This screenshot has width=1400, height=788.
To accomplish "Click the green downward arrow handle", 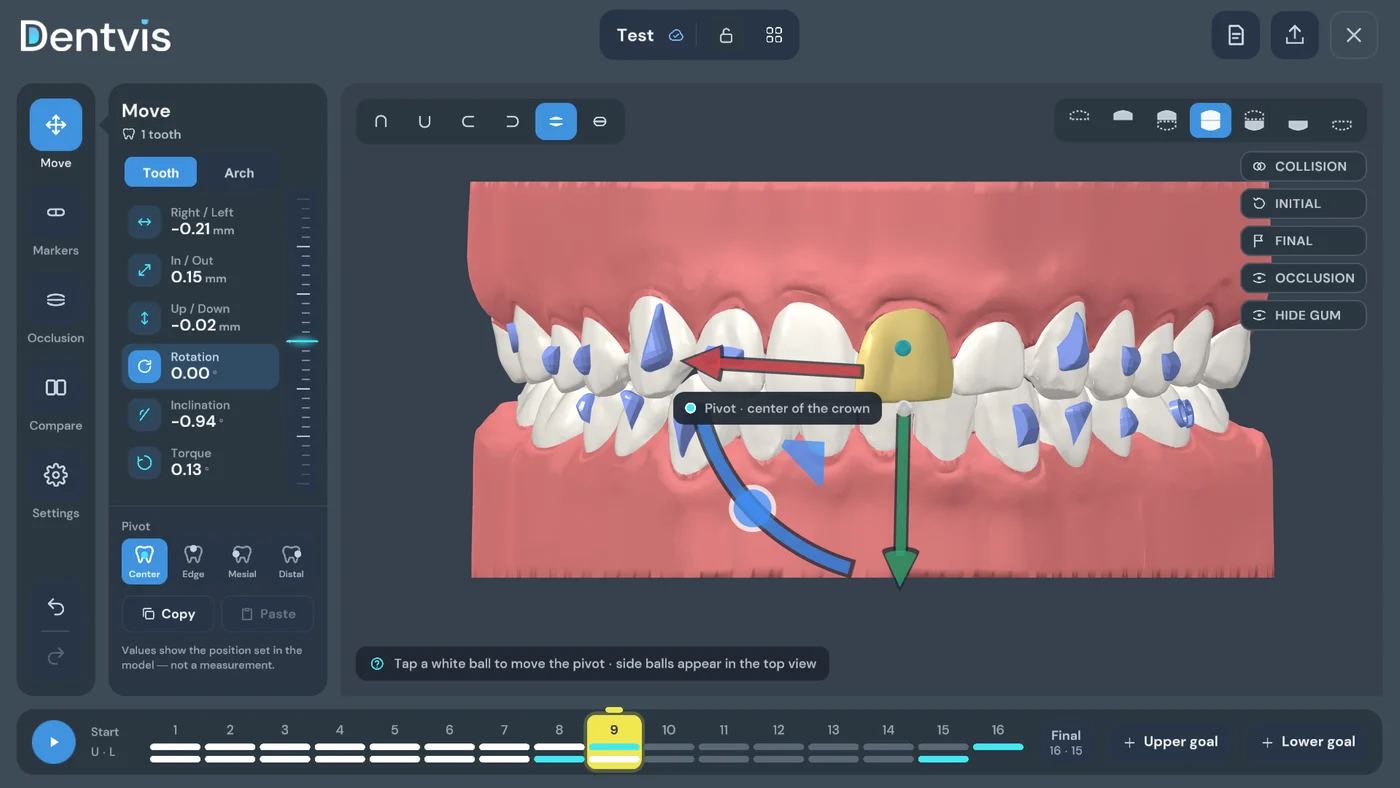I will coord(901,498).
